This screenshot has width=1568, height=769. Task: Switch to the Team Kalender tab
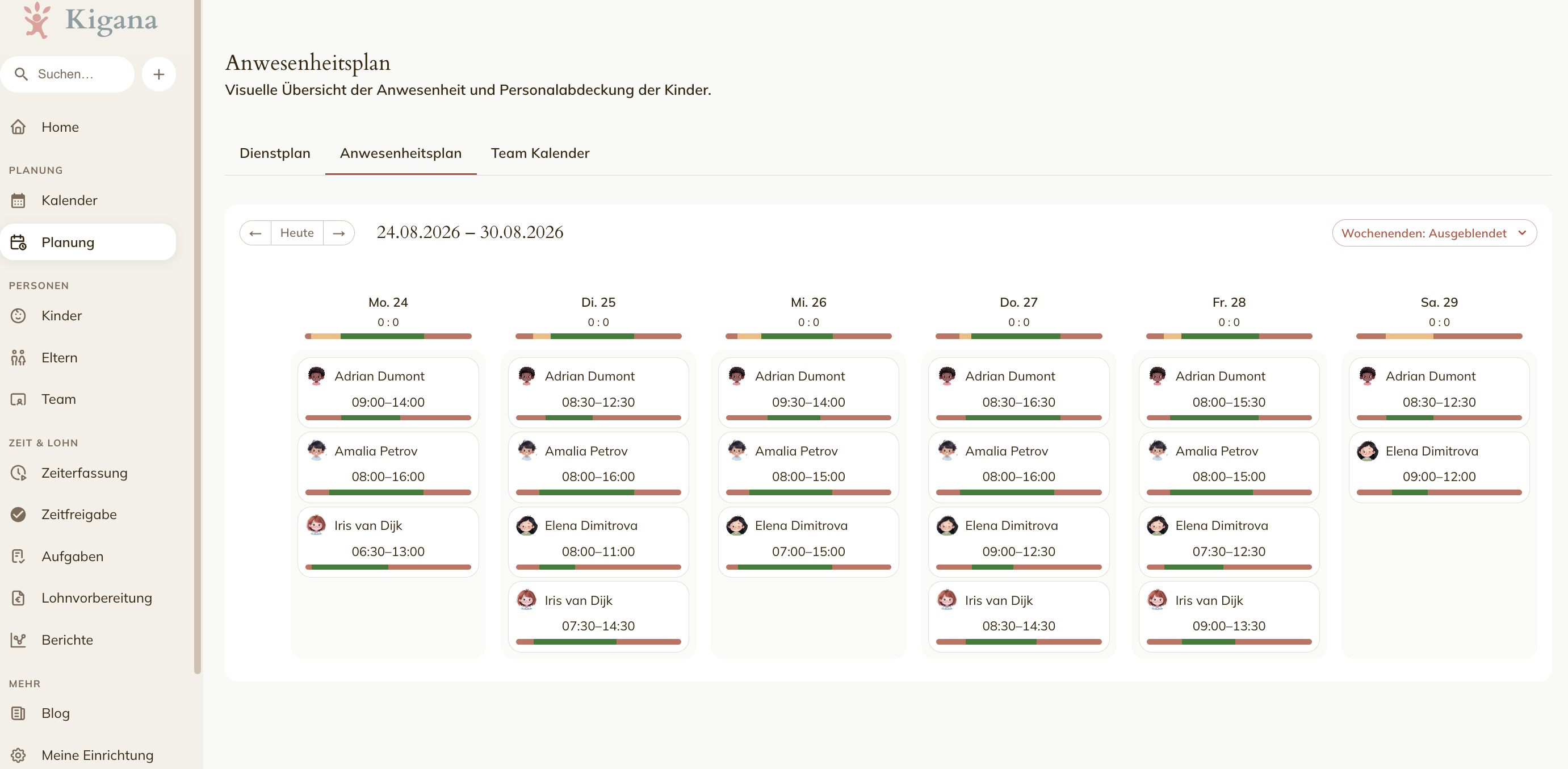point(540,153)
